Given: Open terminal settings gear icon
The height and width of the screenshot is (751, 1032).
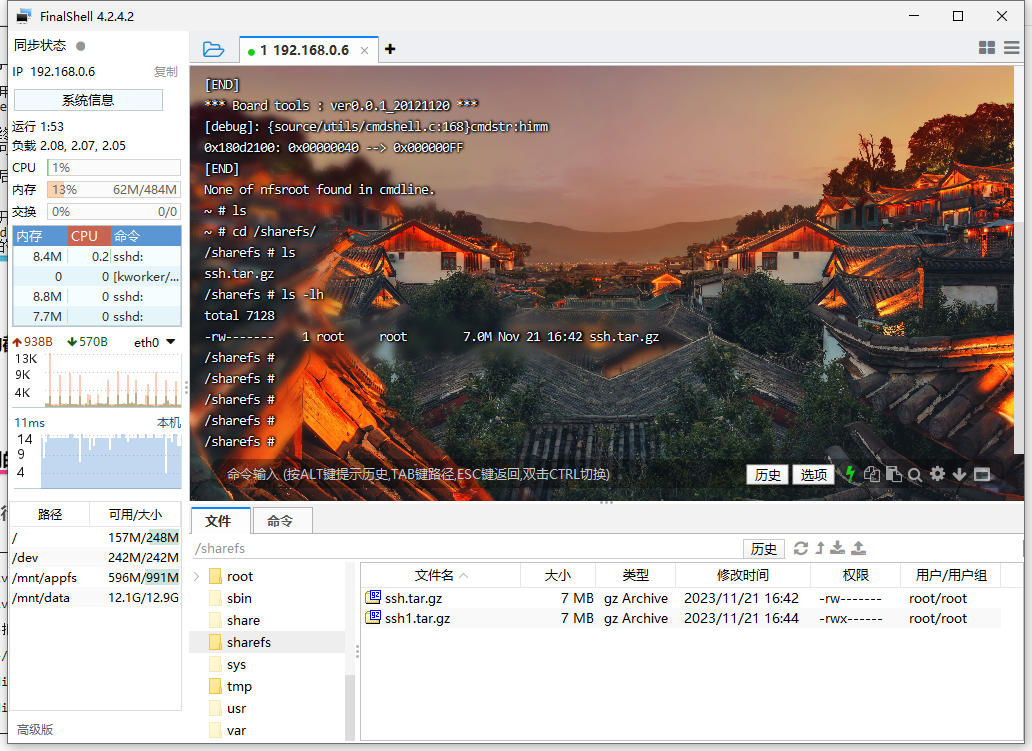Looking at the screenshot, I should 937,474.
